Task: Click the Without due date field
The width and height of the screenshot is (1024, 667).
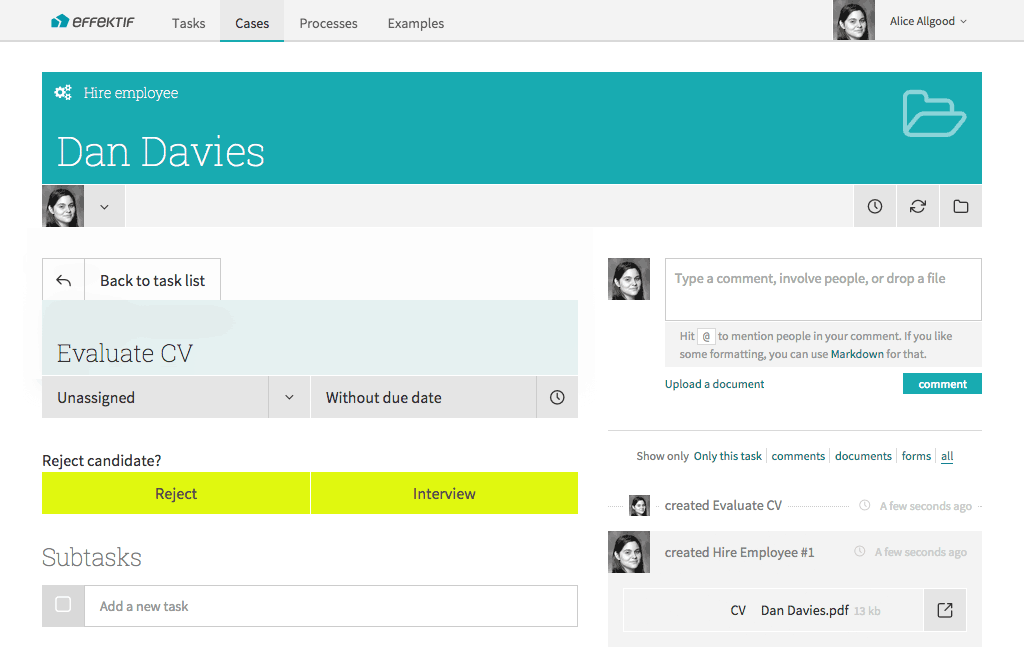Action: pyautogui.click(x=423, y=397)
